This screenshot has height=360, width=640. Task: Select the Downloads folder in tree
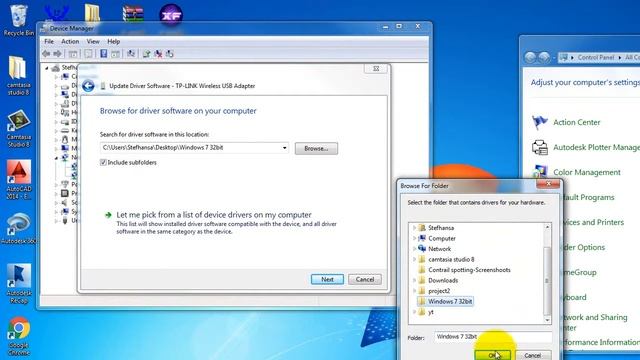[443, 280]
